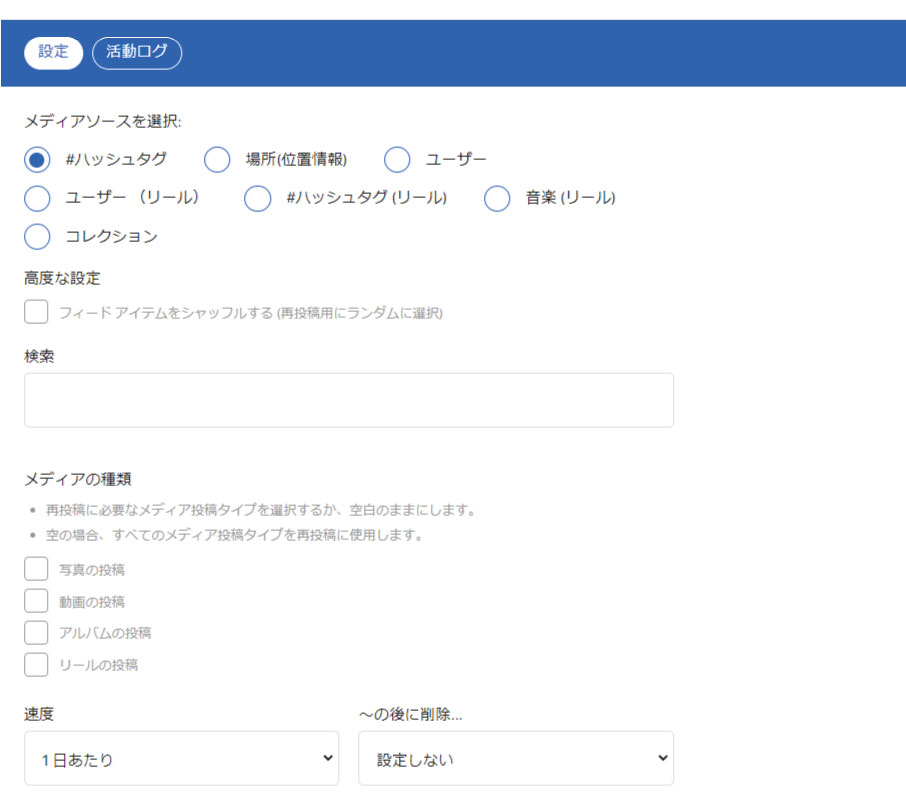The width and height of the screenshot is (906, 801).
Task: Check the 写真の投稿 checkbox
Action: (x=37, y=570)
